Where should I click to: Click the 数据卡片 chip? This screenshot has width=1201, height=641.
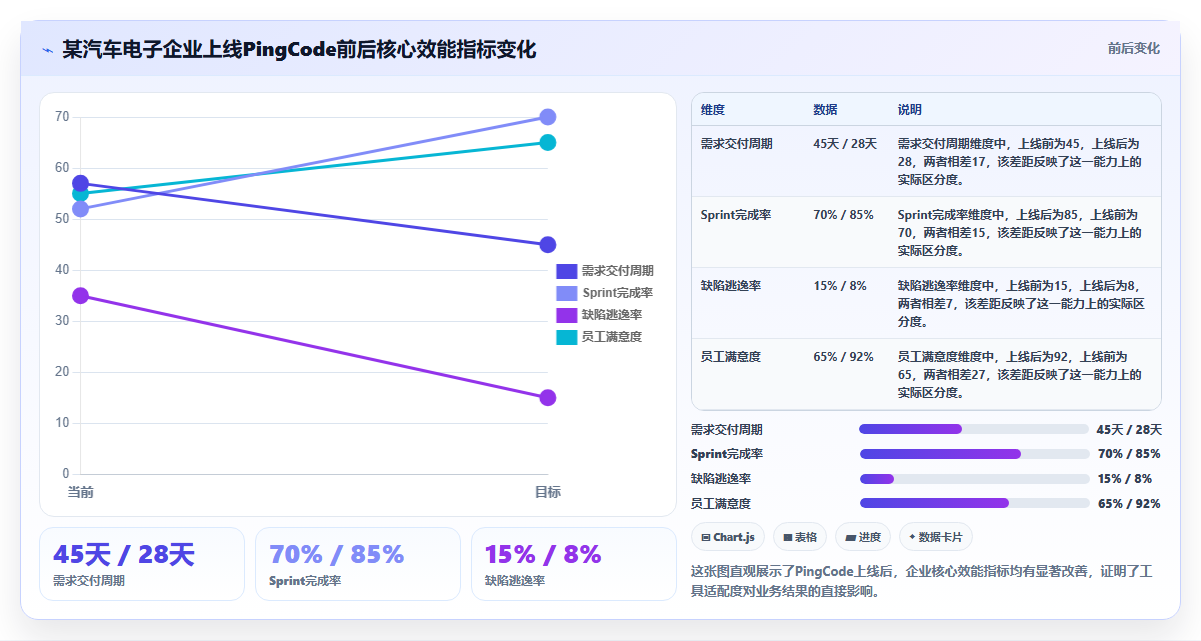(936, 537)
